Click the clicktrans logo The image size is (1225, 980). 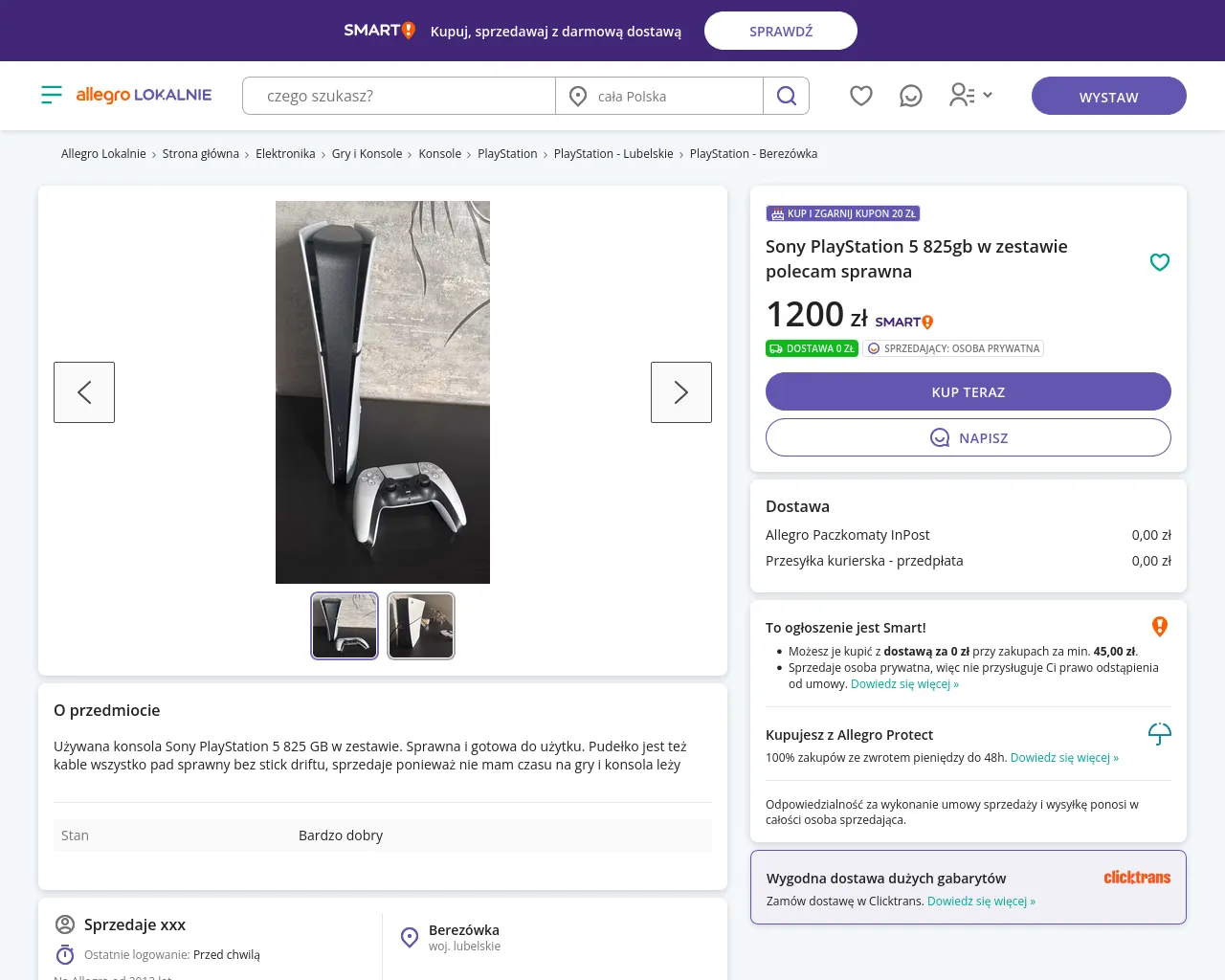1137,878
